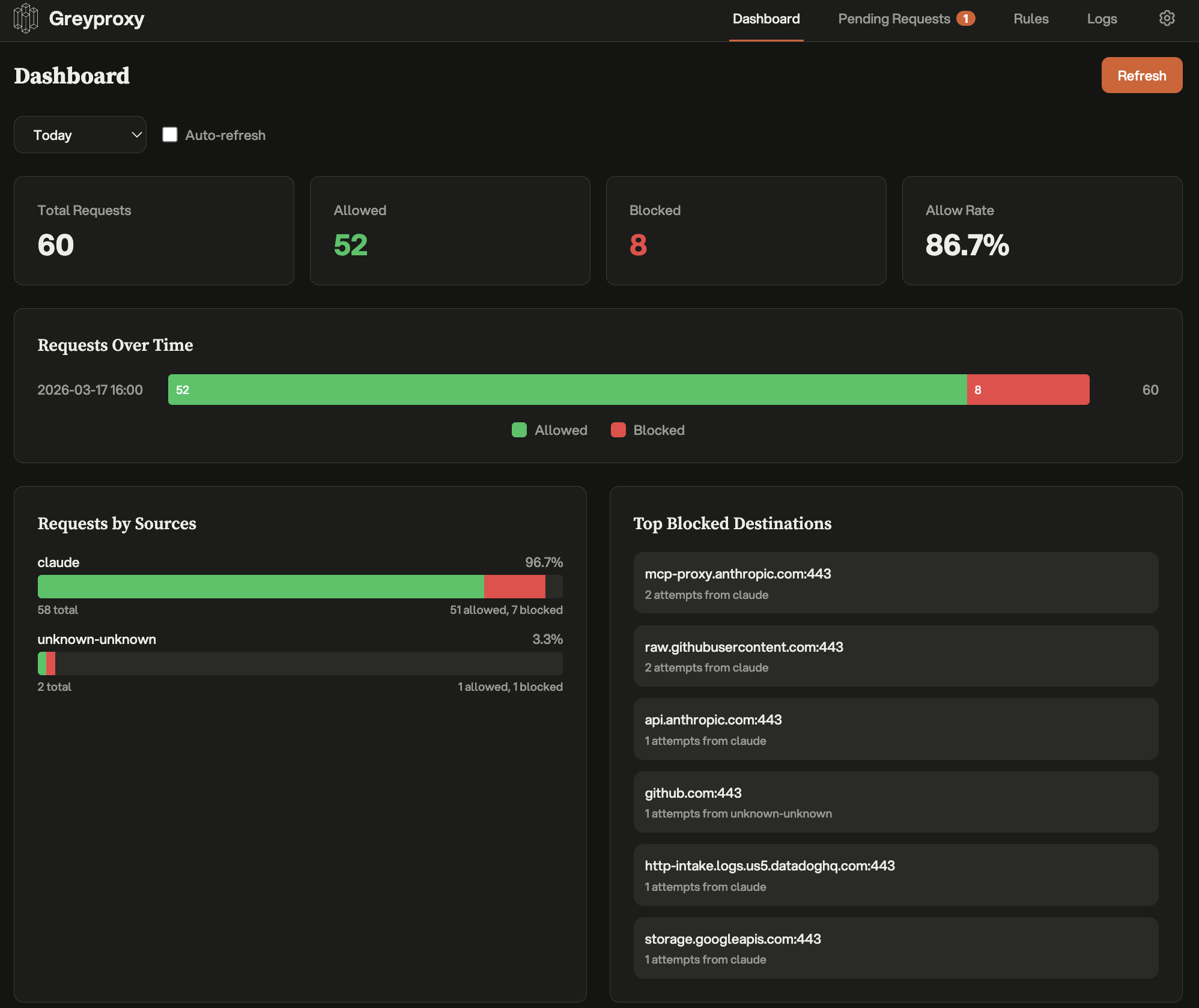Click the Today dropdown chevron arrow
This screenshot has width=1199, height=1008.
(136, 135)
